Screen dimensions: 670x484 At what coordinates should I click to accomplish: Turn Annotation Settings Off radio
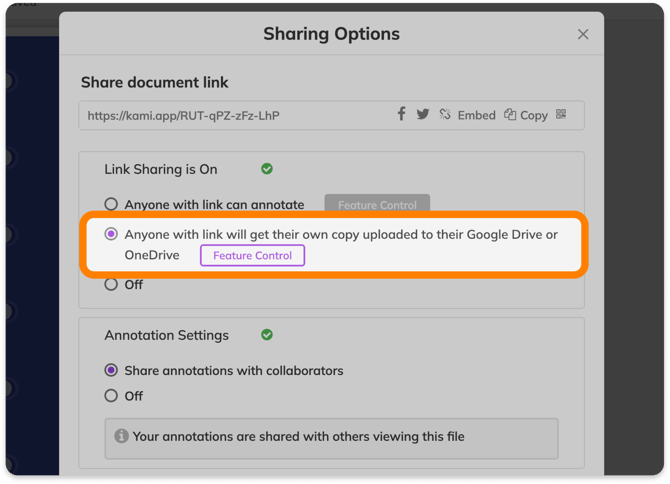point(111,396)
